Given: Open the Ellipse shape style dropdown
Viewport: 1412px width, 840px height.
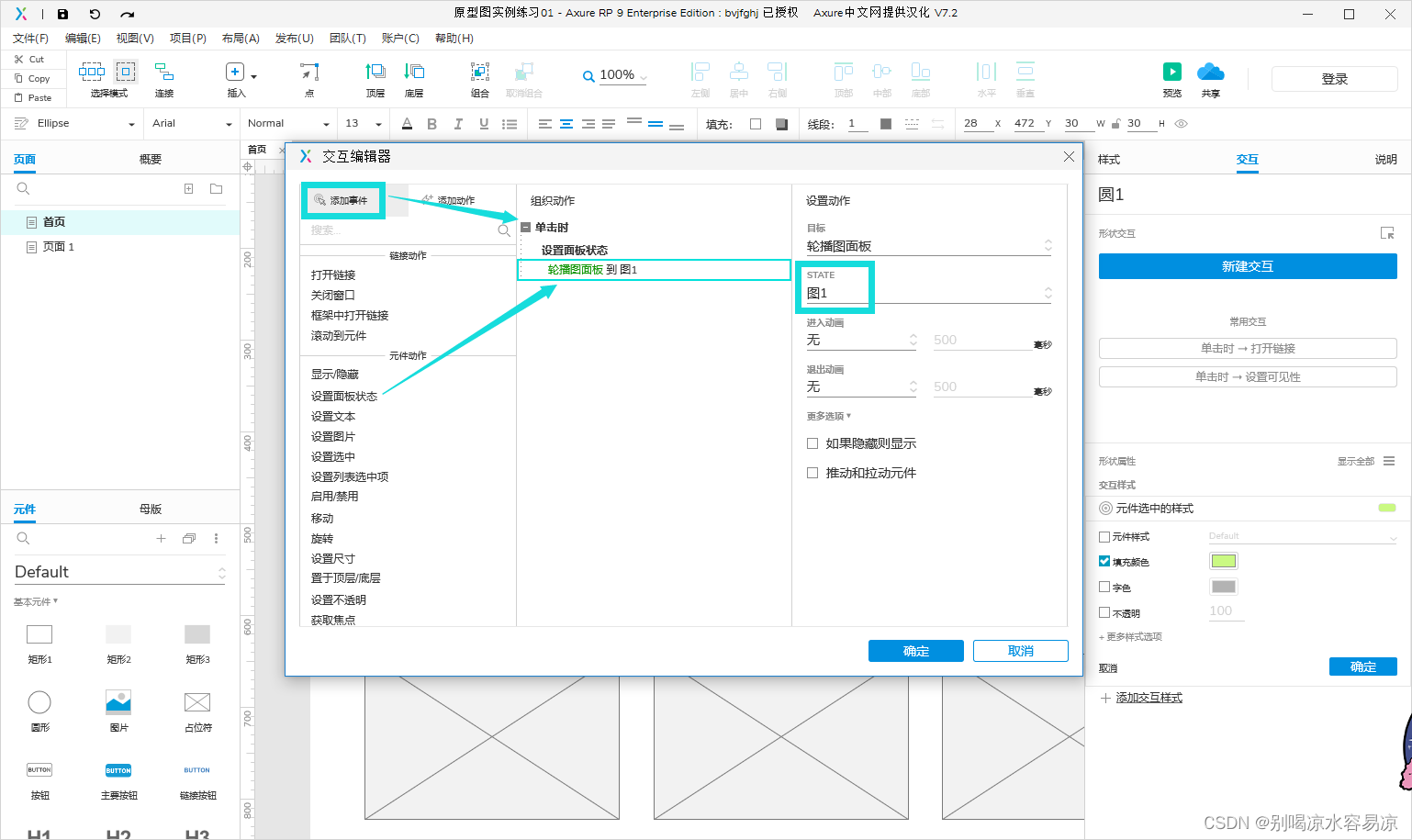Looking at the screenshot, I should 75,124.
